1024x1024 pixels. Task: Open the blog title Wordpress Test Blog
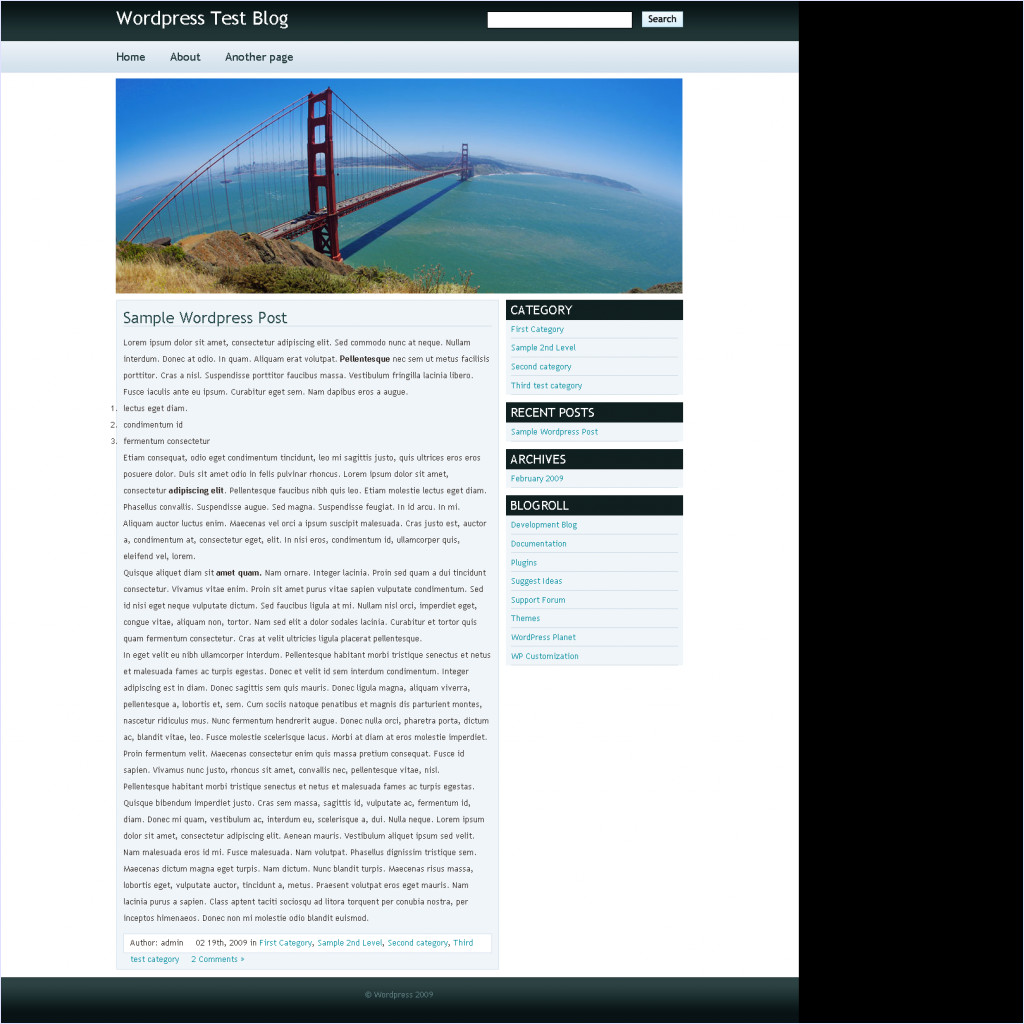coord(202,18)
